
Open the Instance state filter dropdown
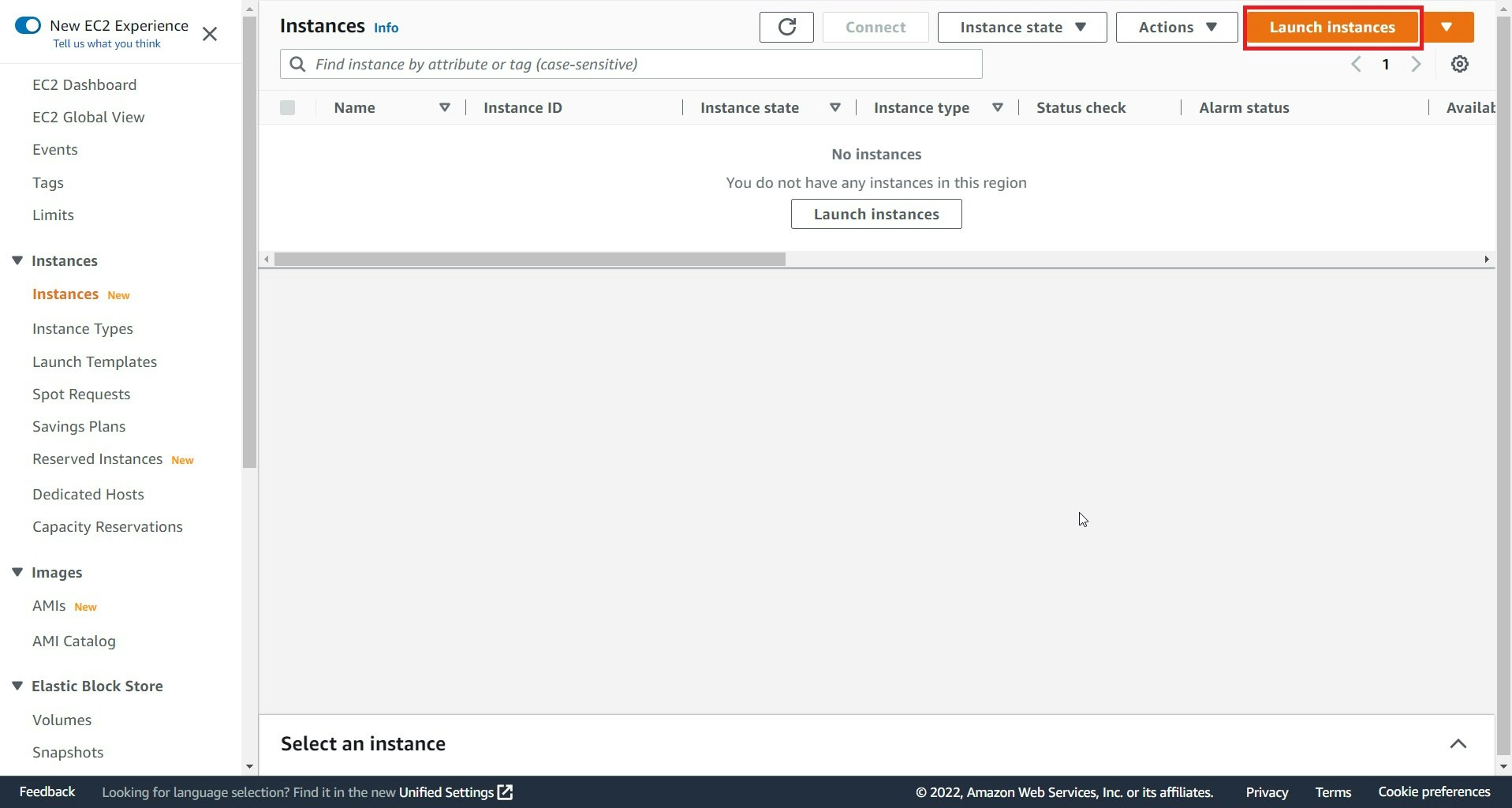(x=1021, y=27)
